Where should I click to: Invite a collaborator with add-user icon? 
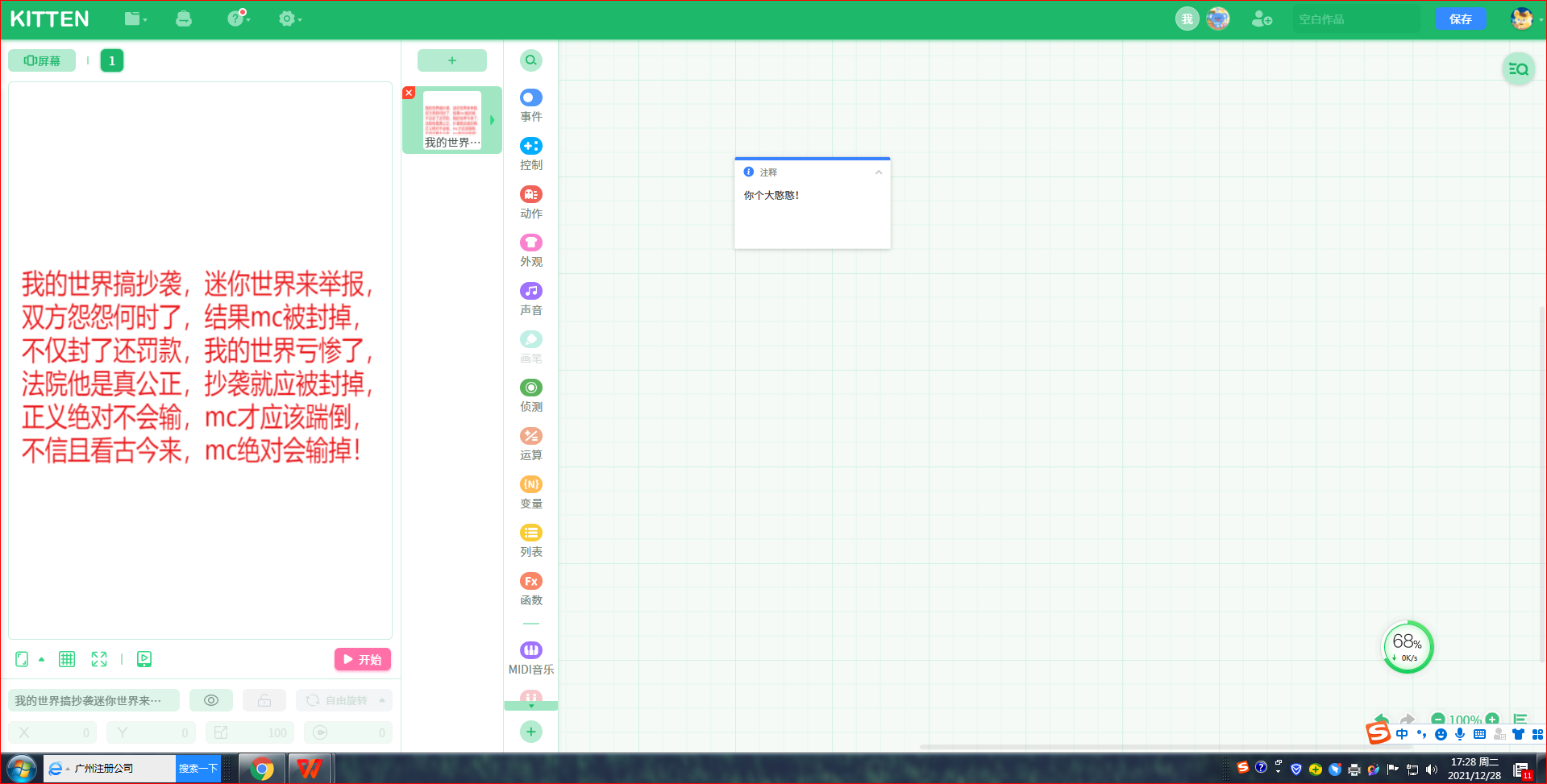click(x=1262, y=19)
